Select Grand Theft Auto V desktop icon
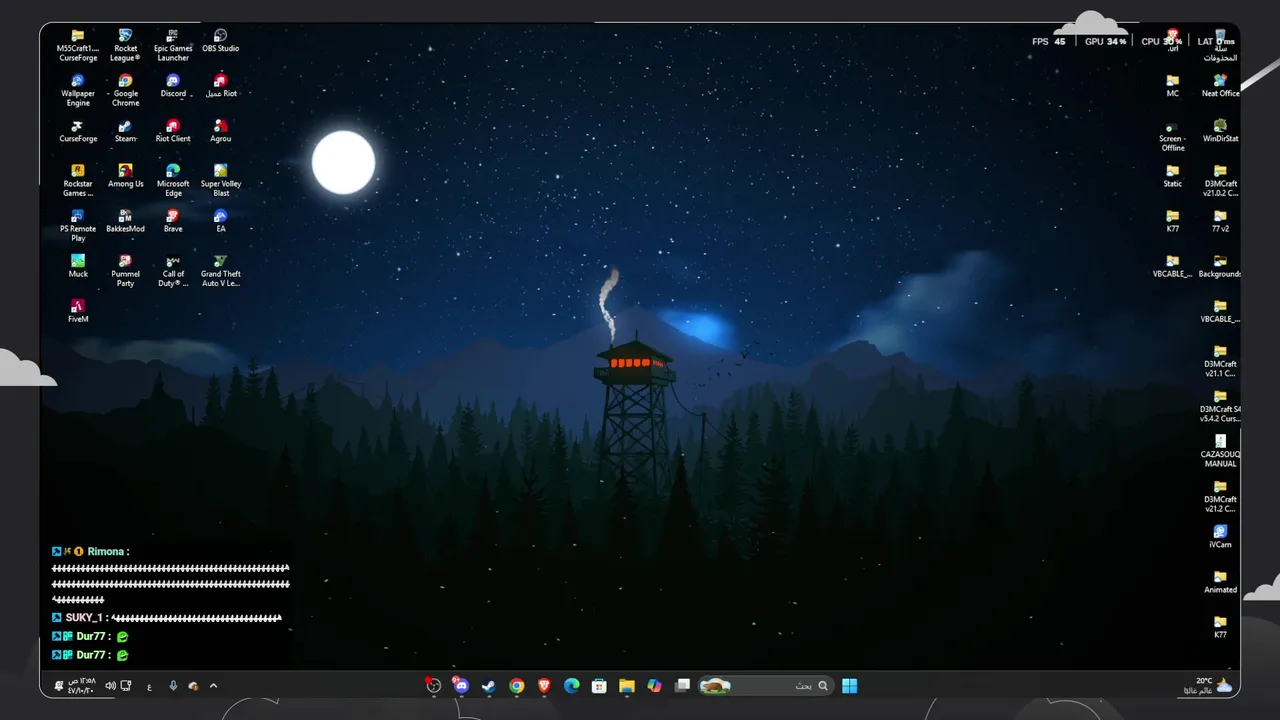 tap(221, 270)
